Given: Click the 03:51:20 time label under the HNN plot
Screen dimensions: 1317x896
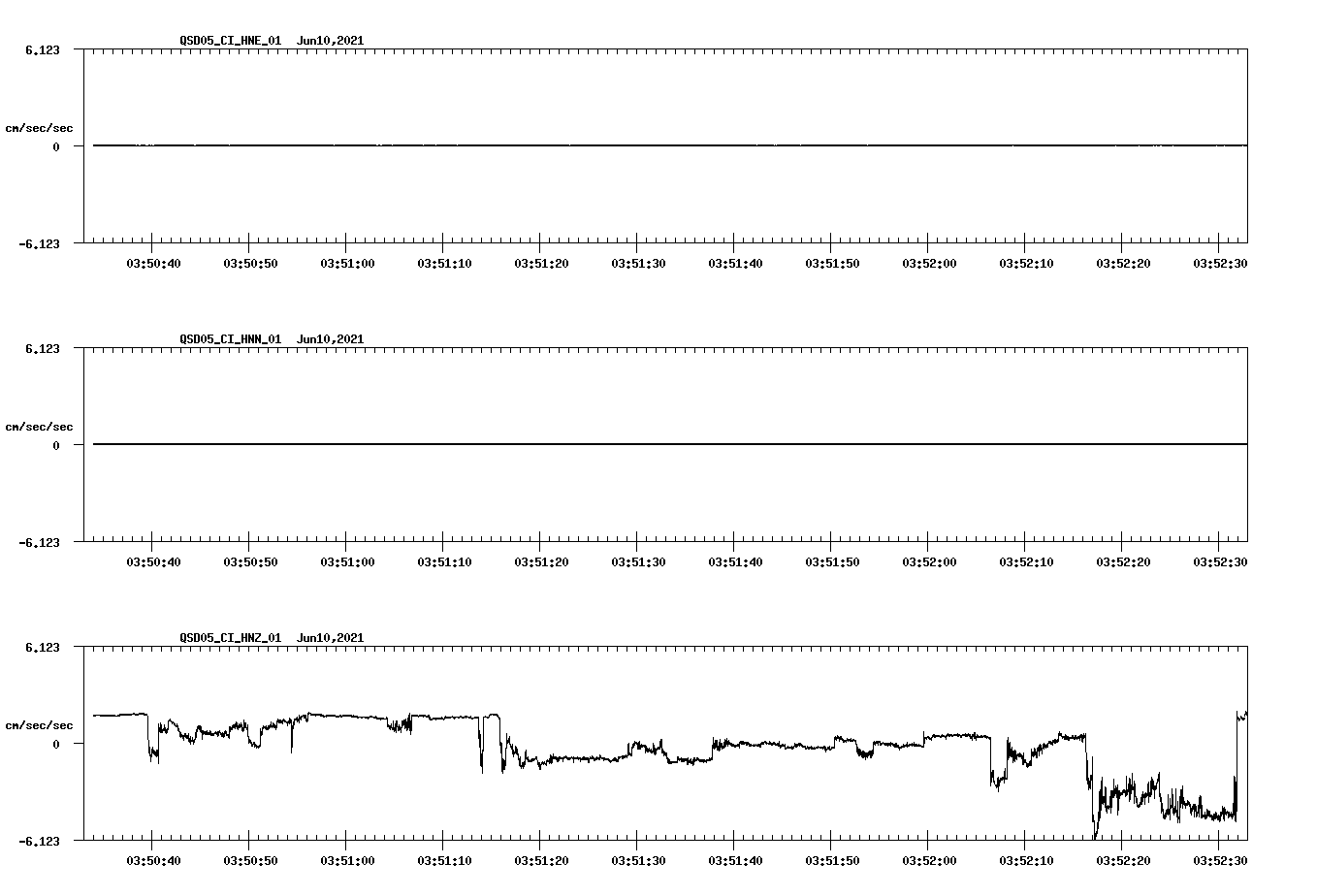Looking at the screenshot, I should tap(541, 562).
